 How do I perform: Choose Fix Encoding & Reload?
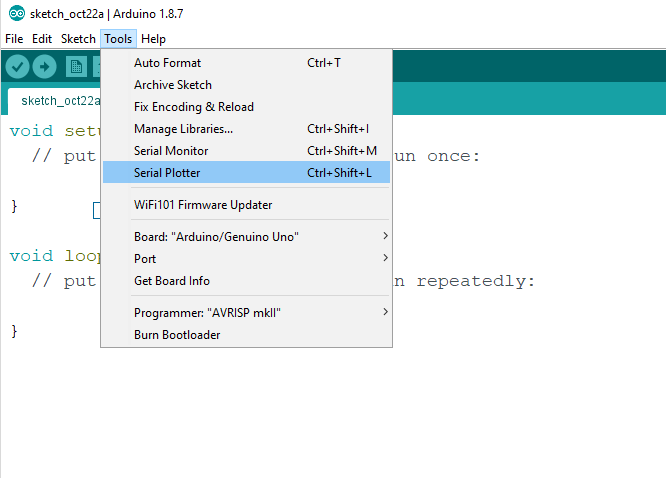coord(246,107)
